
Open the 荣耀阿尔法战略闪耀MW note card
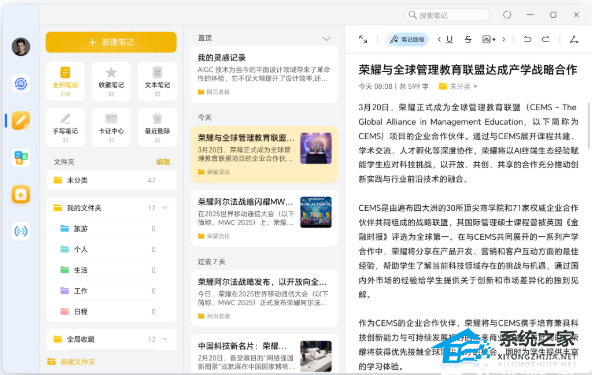264,218
